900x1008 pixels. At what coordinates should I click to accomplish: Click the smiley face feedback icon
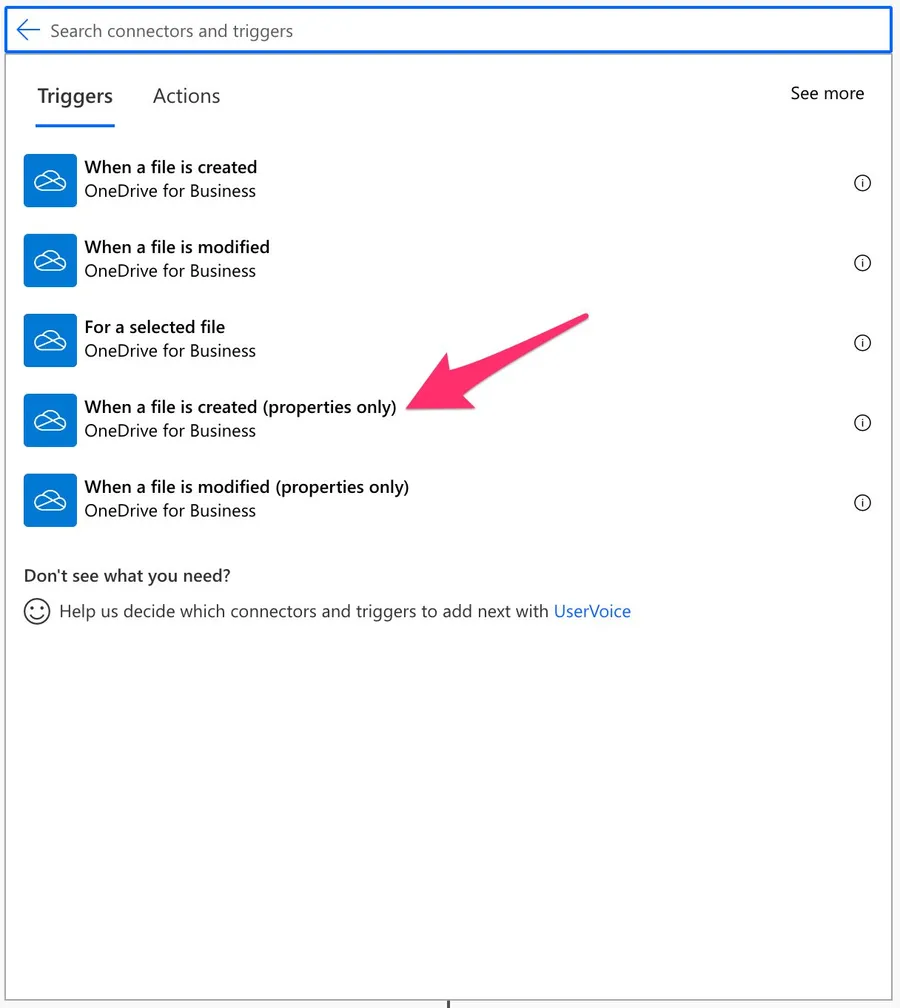coord(37,611)
